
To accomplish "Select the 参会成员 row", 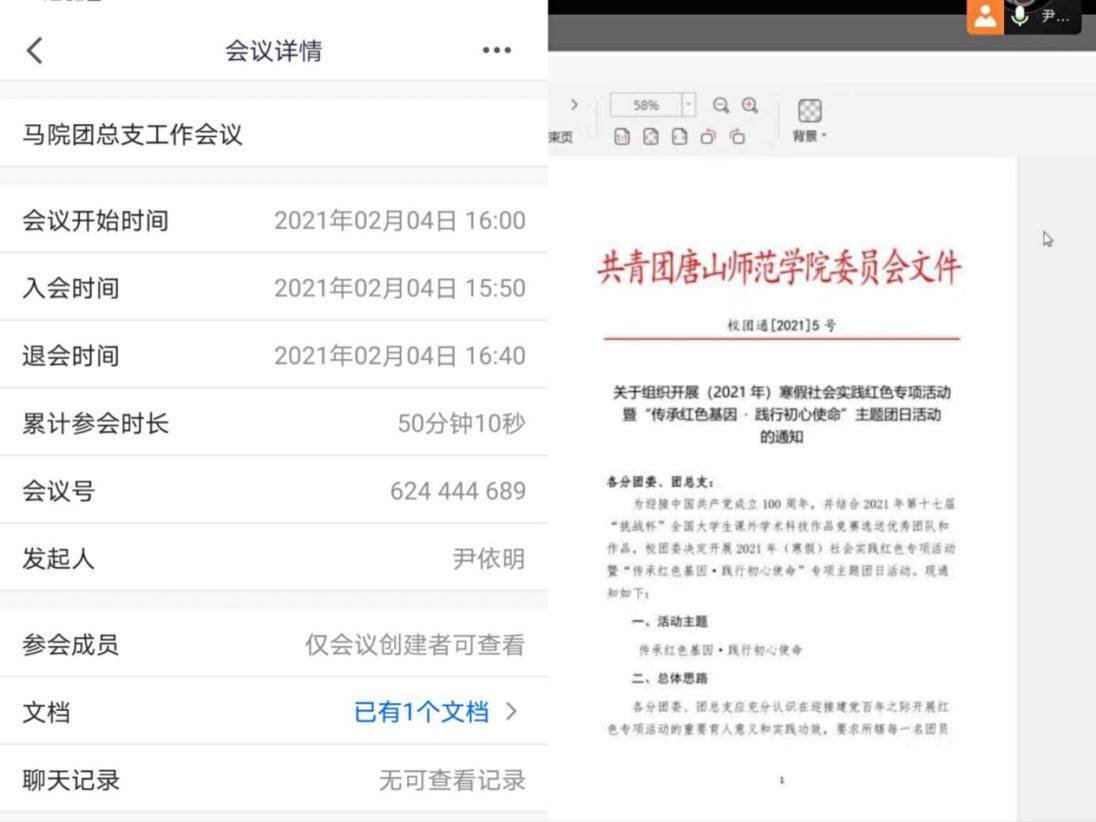I will pos(273,645).
